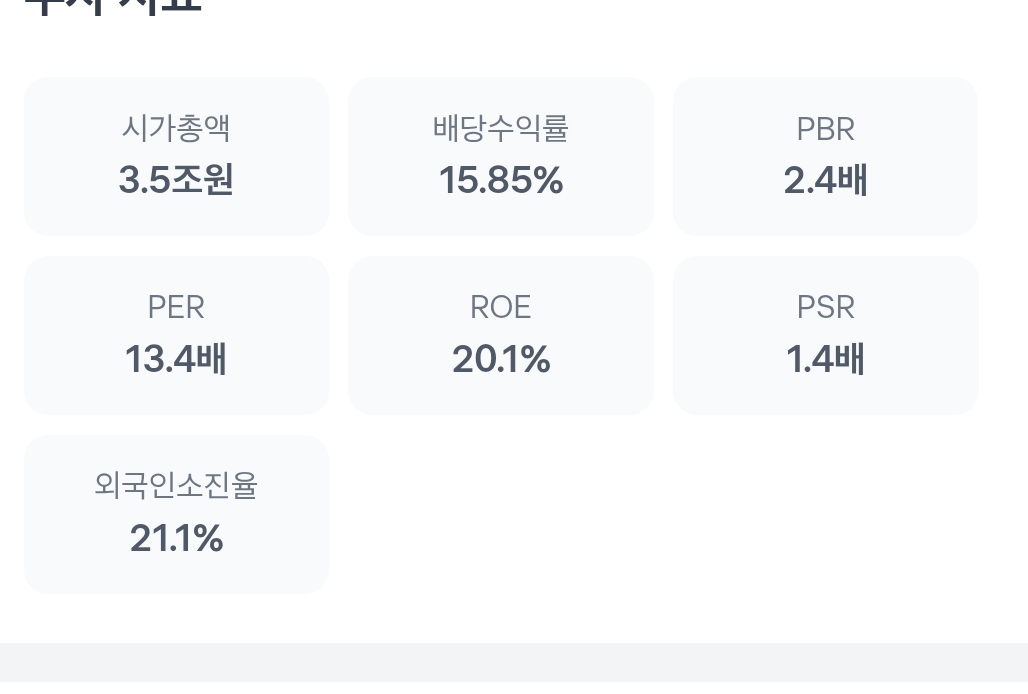Click the 시가총액 label

pyautogui.click(x=176, y=129)
